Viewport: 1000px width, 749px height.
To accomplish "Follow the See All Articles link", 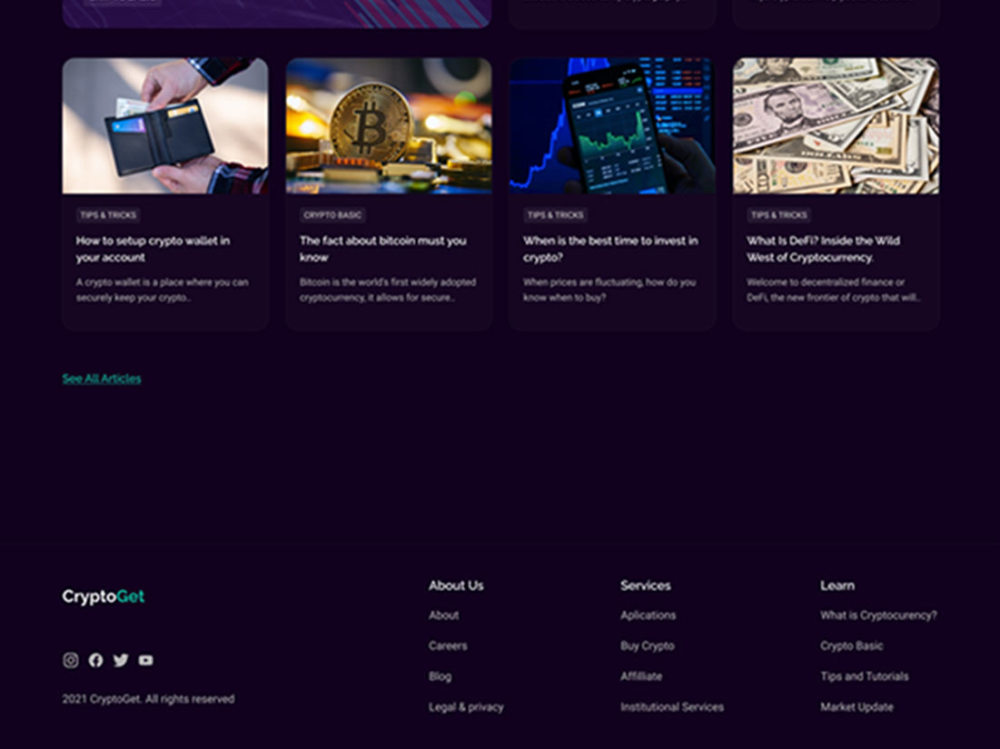I will coord(101,378).
